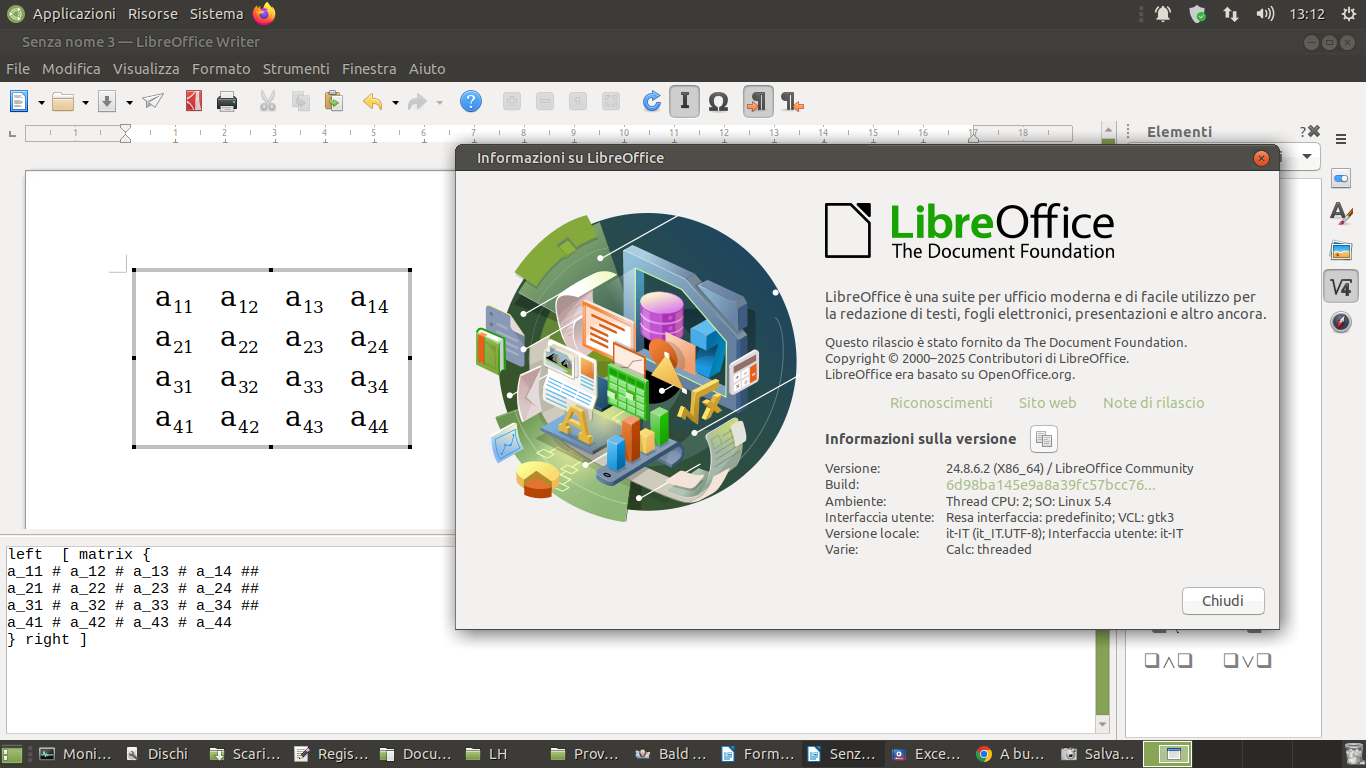Switch to the Excel taskbar window
The image size is (1366, 768).
pos(926,754)
